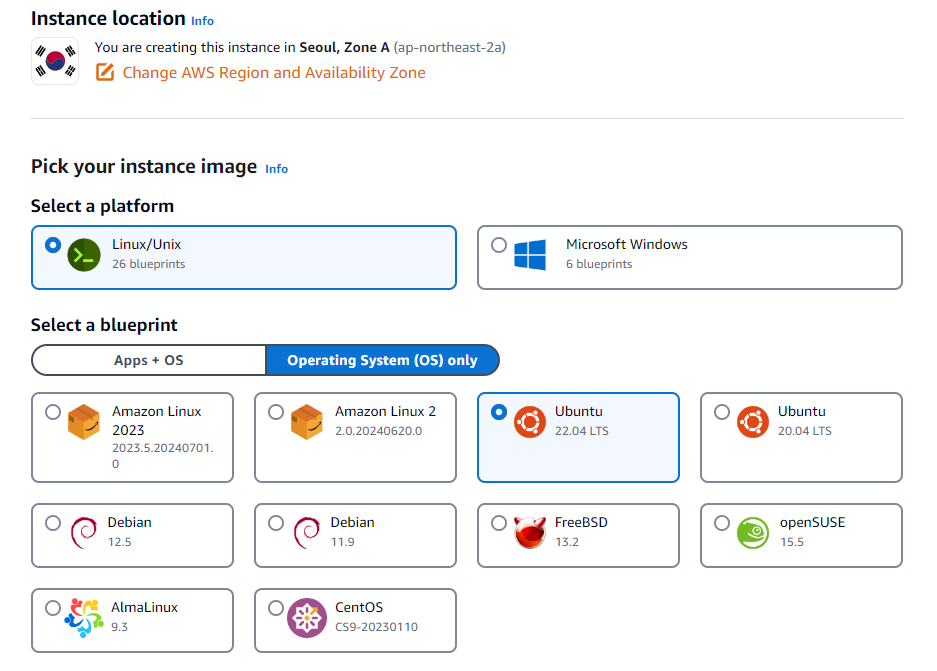This screenshot has height=671, width=937.
Task: Switch to the Apps + OS tab
Action: [x=149, y=360]
